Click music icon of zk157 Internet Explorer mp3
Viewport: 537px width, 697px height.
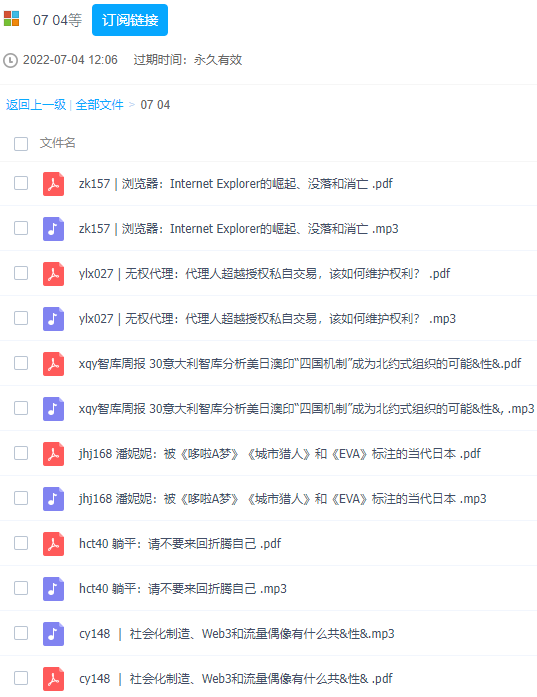point(53,228)
